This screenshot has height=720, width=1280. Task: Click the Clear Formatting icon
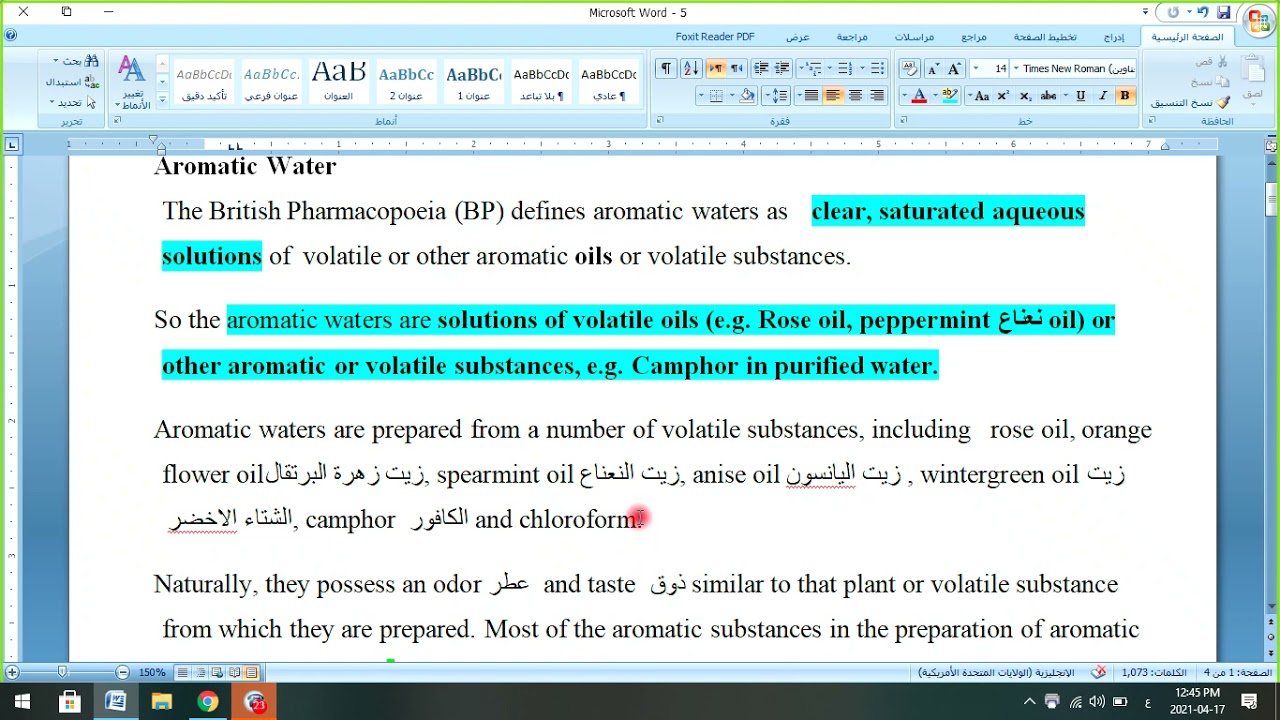910,68
